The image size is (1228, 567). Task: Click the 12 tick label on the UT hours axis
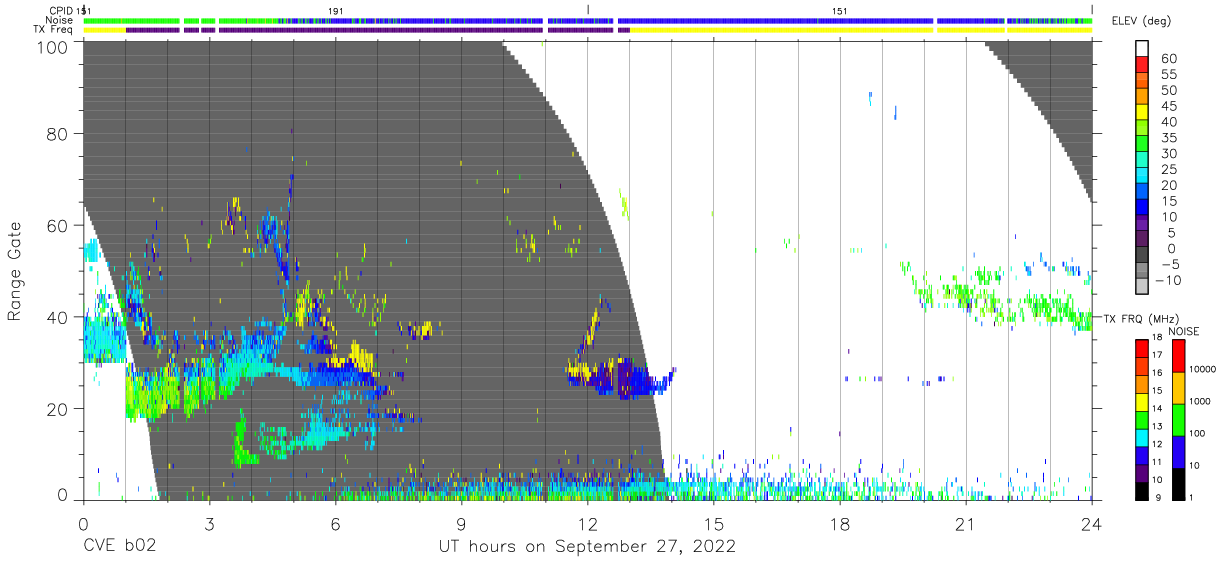(x=587, y=523)
